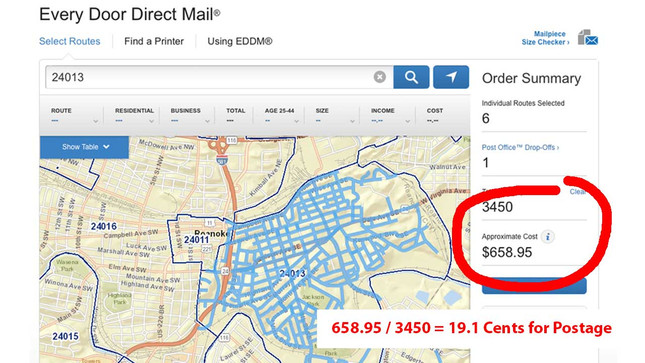Click the 24016 ZIP label on map
Image resolution: width=645 pixels, height=363 pixels.
click(x=104, y=226)
